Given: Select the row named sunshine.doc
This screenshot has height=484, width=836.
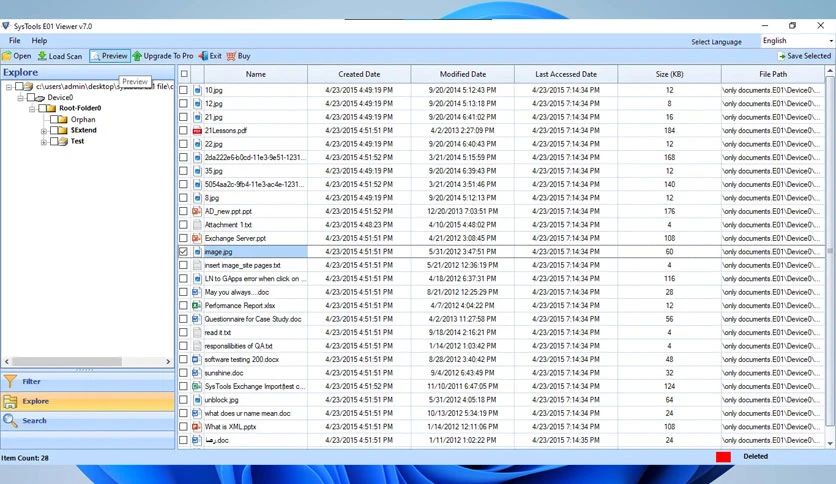Looking at the screenshot, I should [x=501, y=373].
